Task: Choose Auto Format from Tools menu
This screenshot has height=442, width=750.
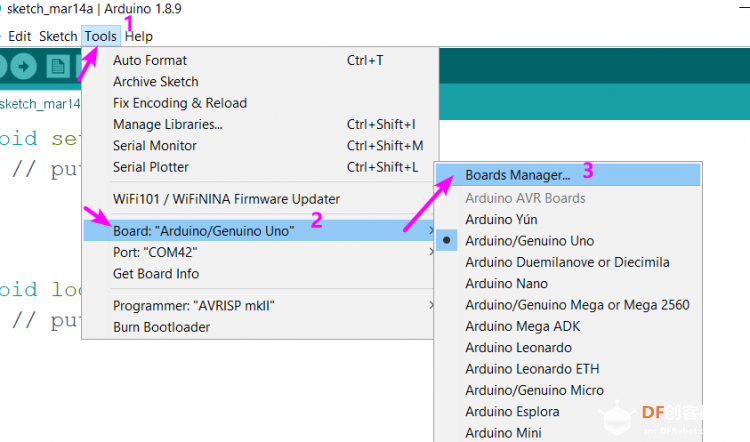Action: (260, 60)
